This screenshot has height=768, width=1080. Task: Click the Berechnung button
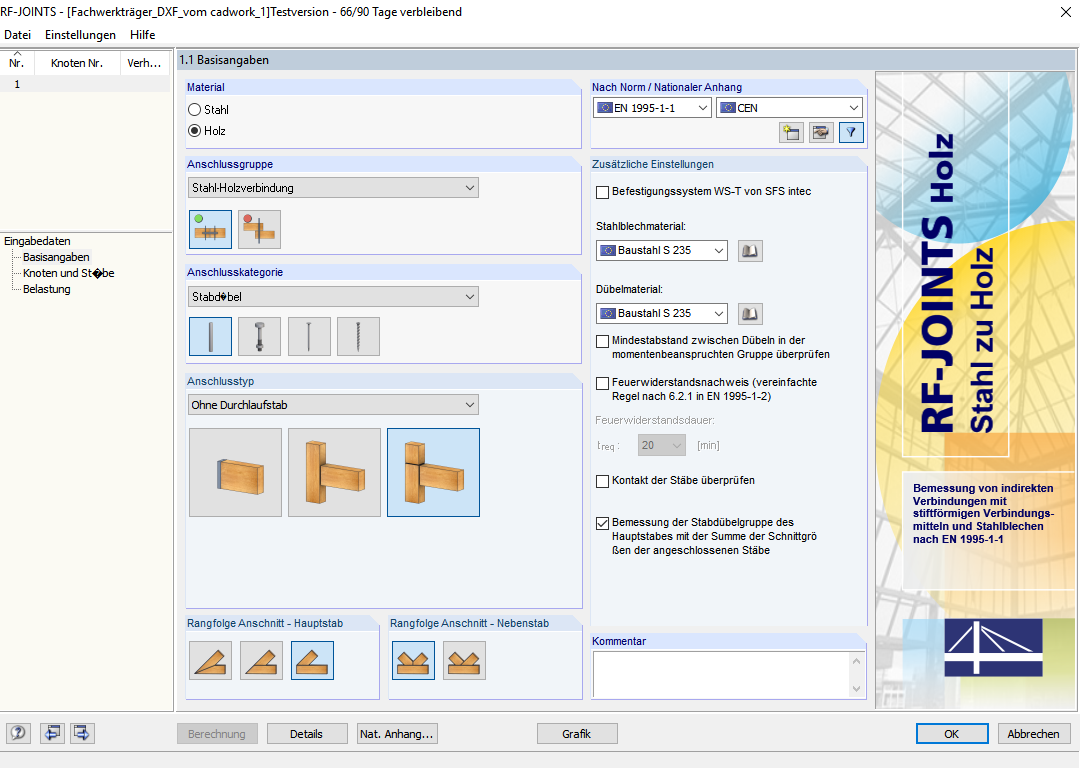coord(217,734)
